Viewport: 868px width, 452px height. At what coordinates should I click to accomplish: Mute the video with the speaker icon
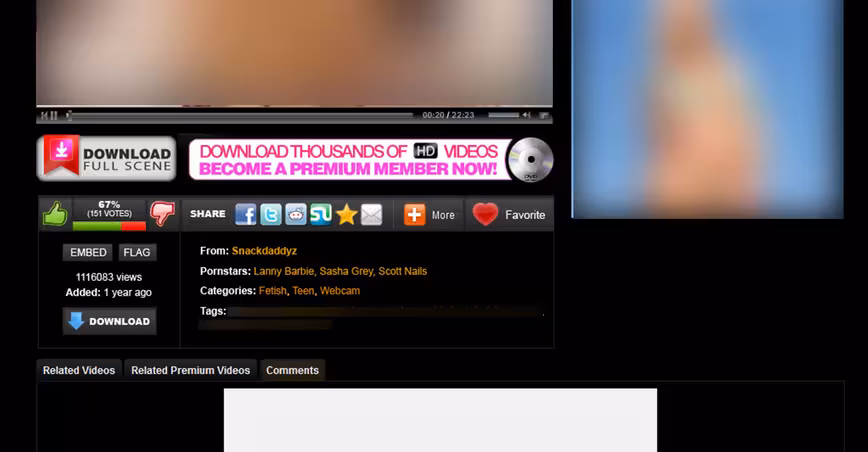click(x=526, y=115)
